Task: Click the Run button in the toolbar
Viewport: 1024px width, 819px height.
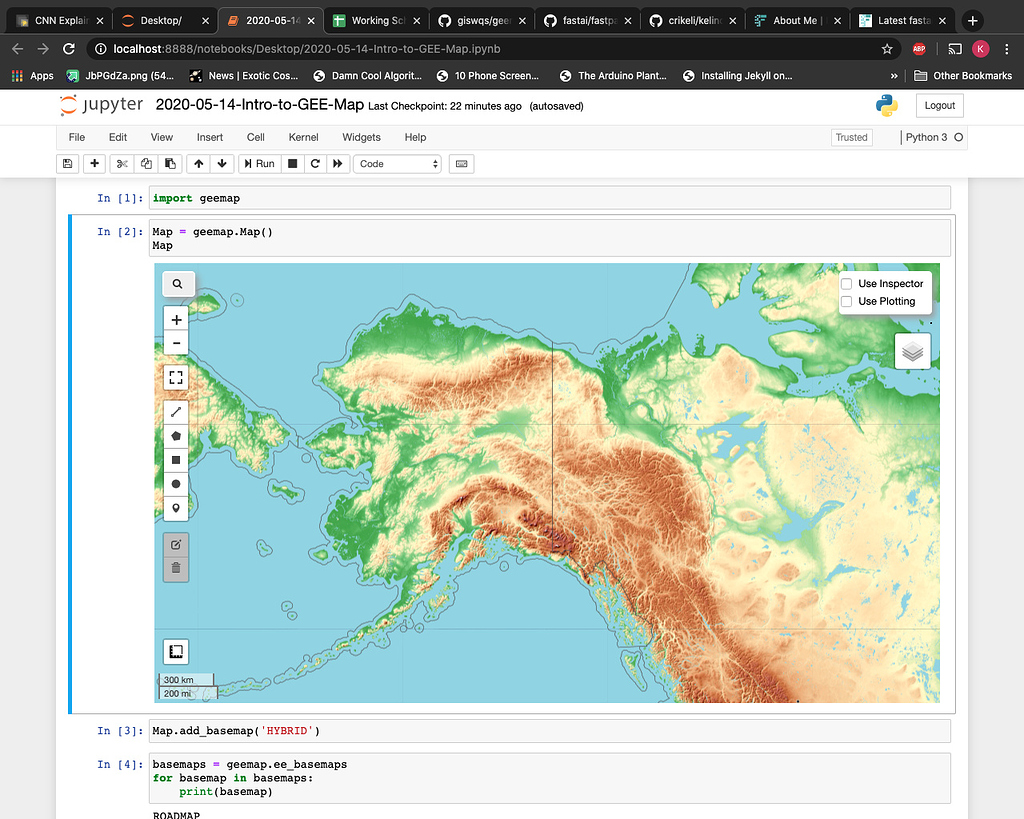Action: pos(259,163)
